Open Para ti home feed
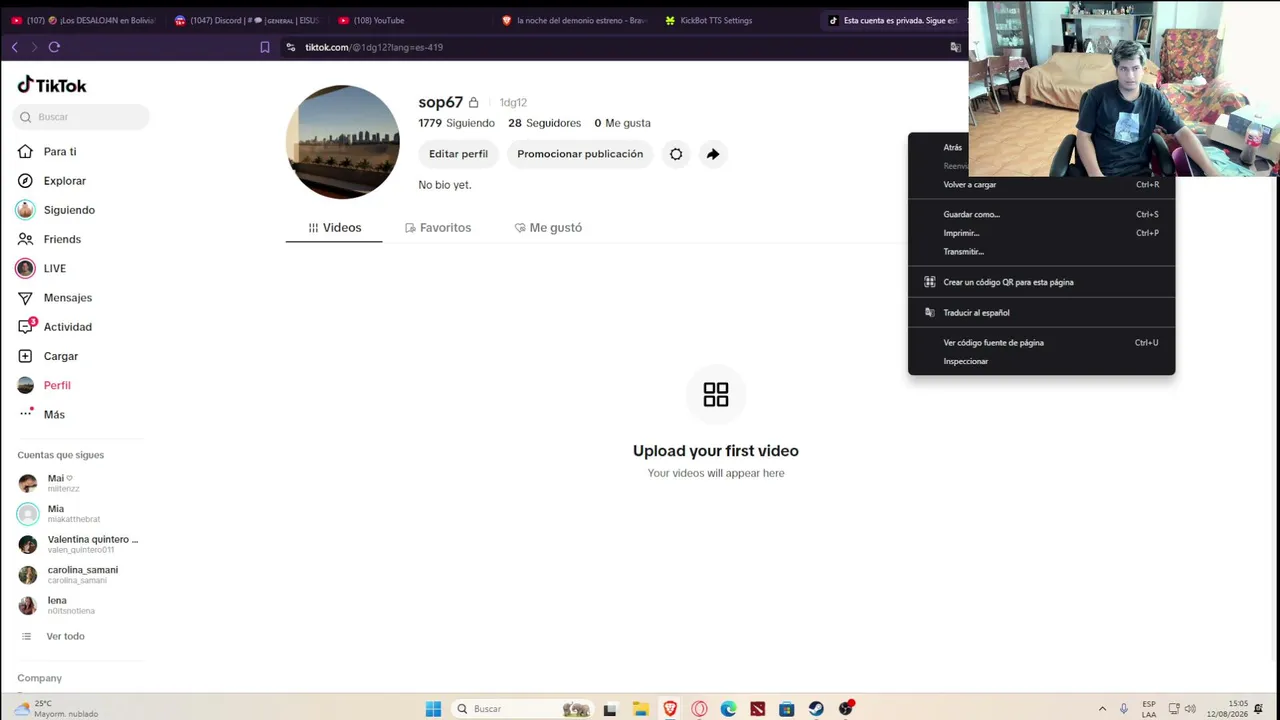 tap(60, 152)
